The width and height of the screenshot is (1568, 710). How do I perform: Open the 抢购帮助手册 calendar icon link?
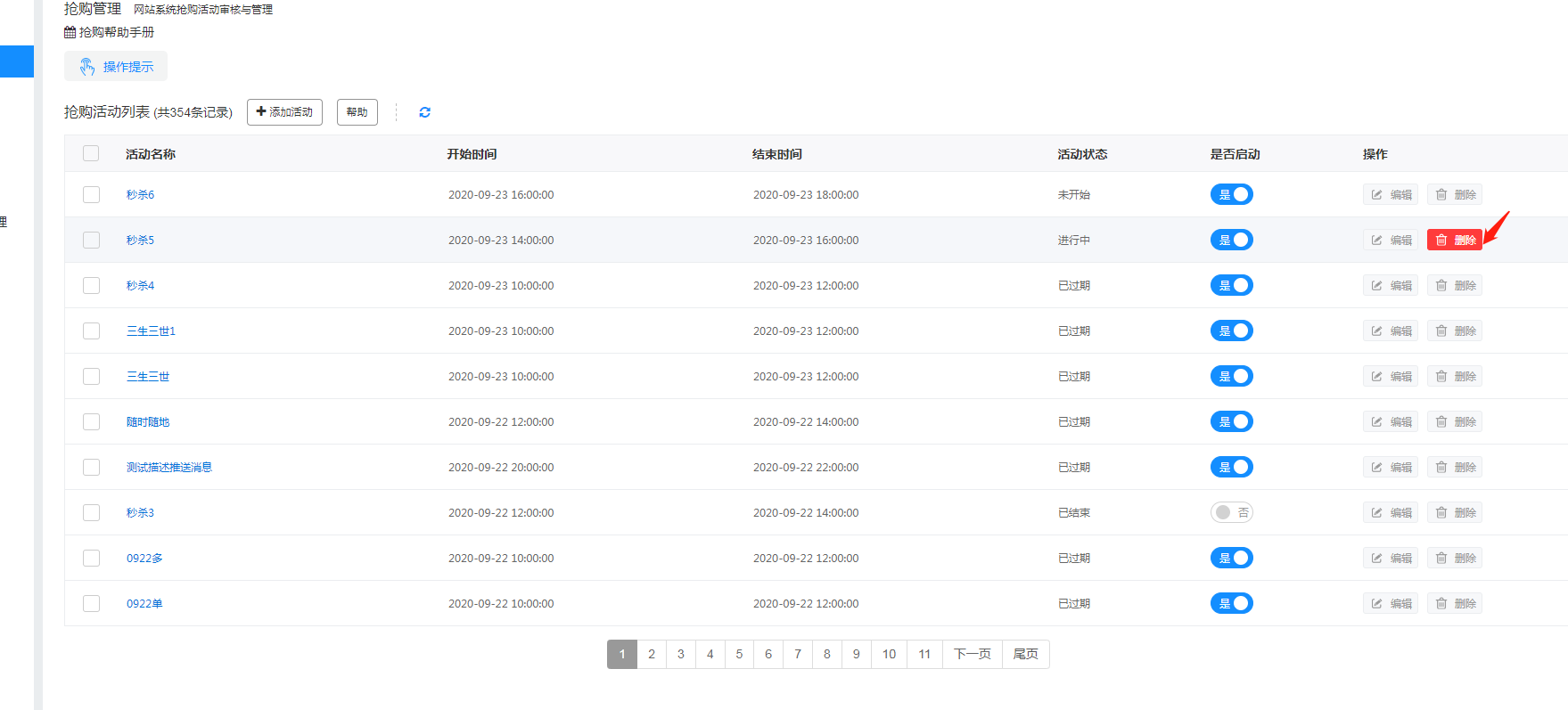coord(109,32)
